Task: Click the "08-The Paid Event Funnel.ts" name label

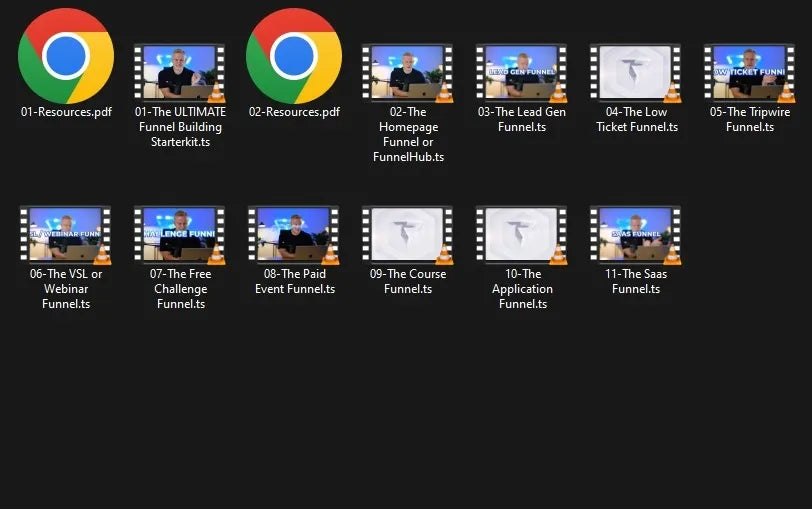Action: point(294,281)
